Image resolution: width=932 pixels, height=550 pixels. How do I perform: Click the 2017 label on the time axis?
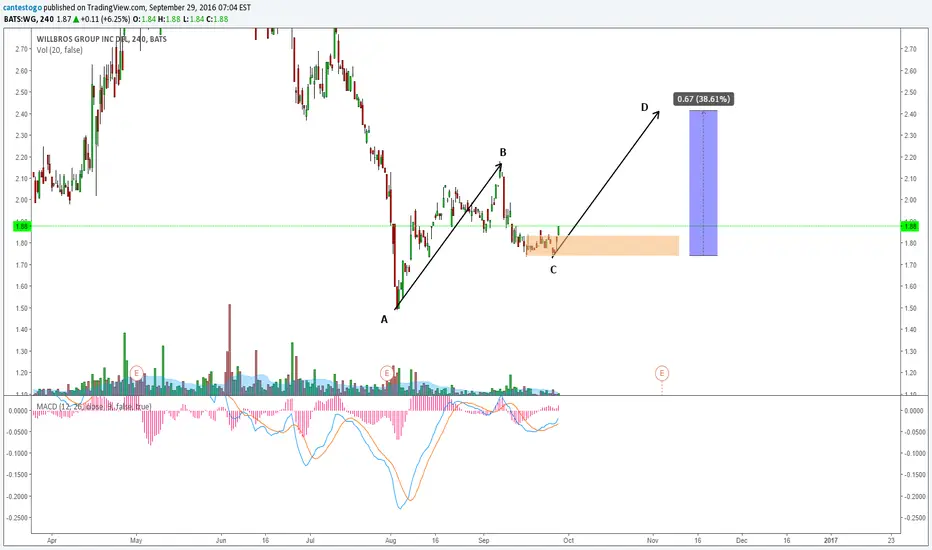point(830,540)
